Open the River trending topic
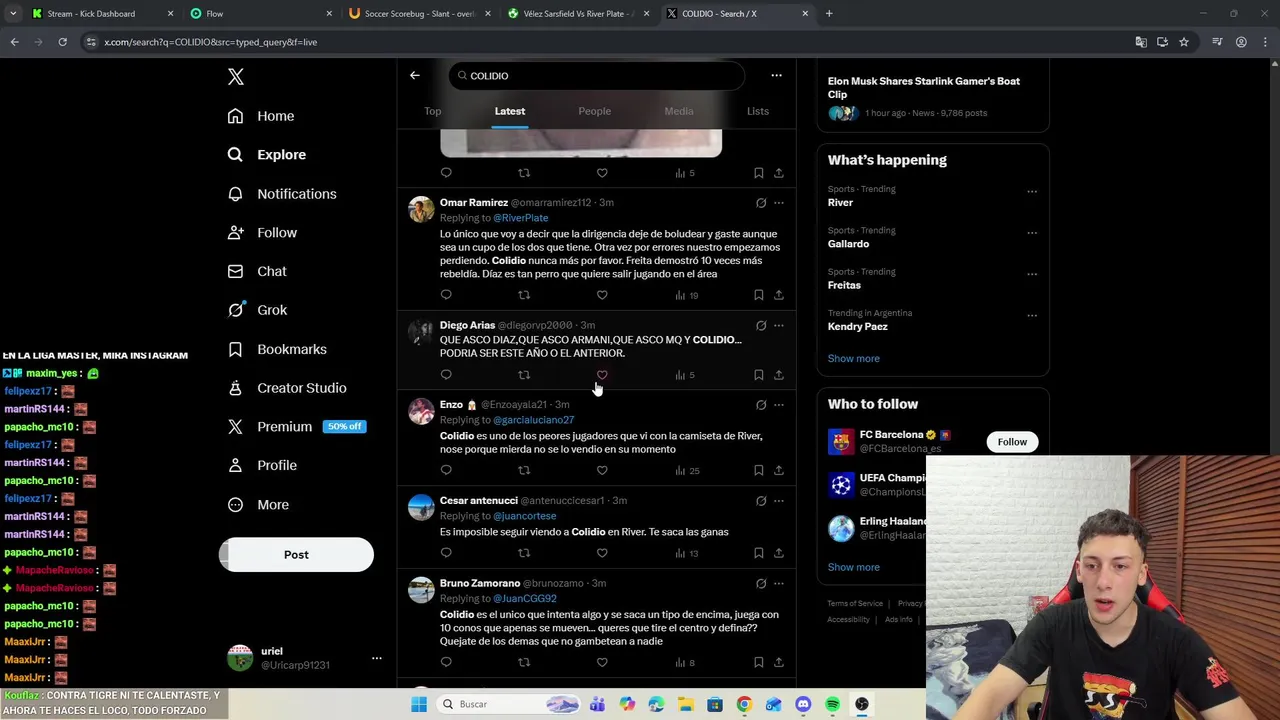Screen dimensions: 1280x720 840,202
